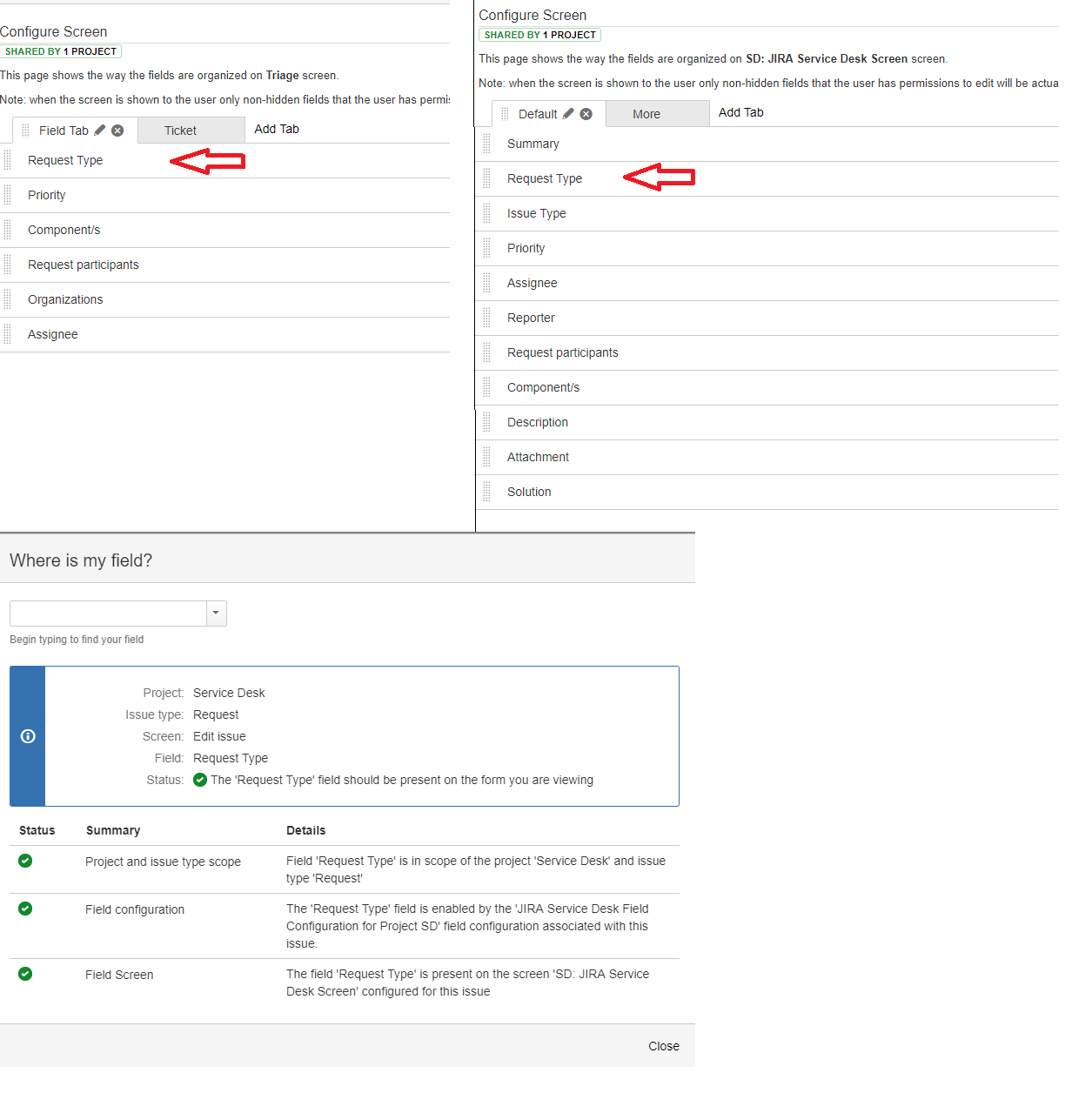Image resolution: width=1065 pixels, height=1120 pixels.
Task: Delete Field Tab with its x icon
Action: pos(117,131)
